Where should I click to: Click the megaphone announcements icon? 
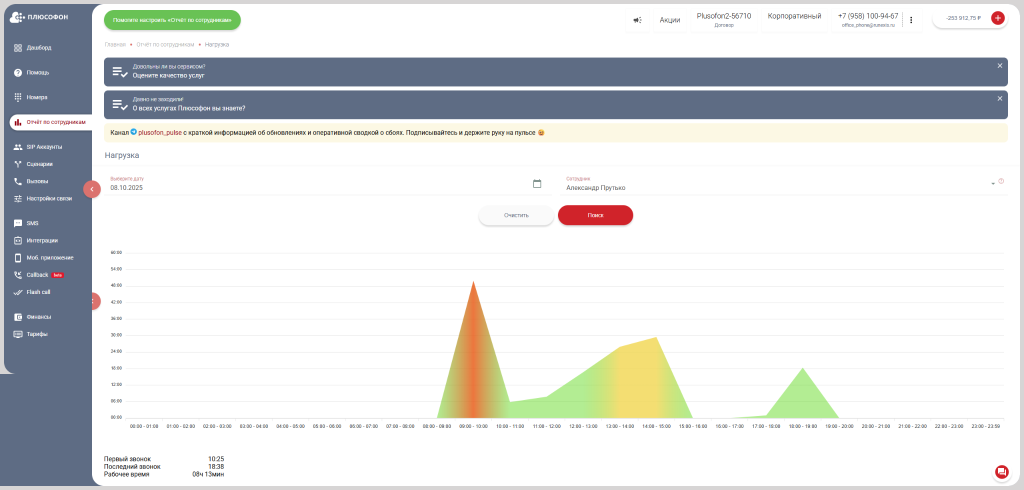[638, 19]
